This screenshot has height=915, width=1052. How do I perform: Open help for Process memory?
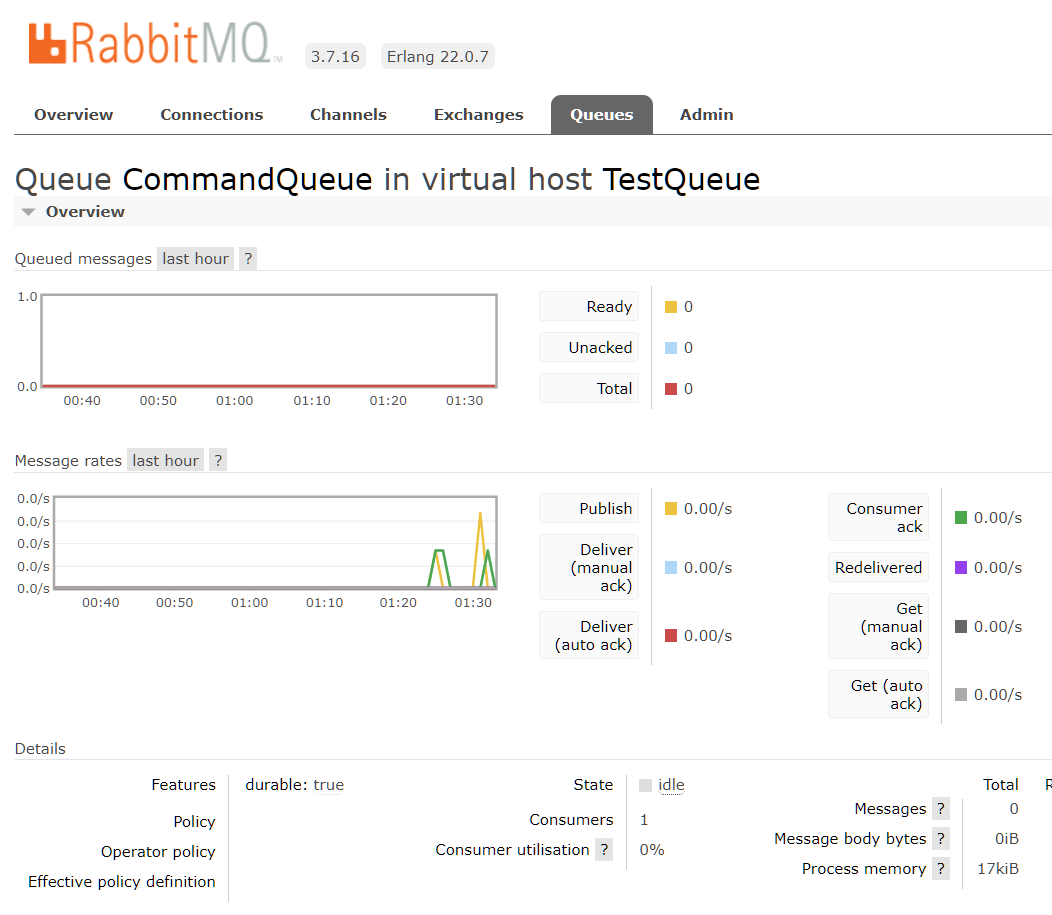coord(941,869)
